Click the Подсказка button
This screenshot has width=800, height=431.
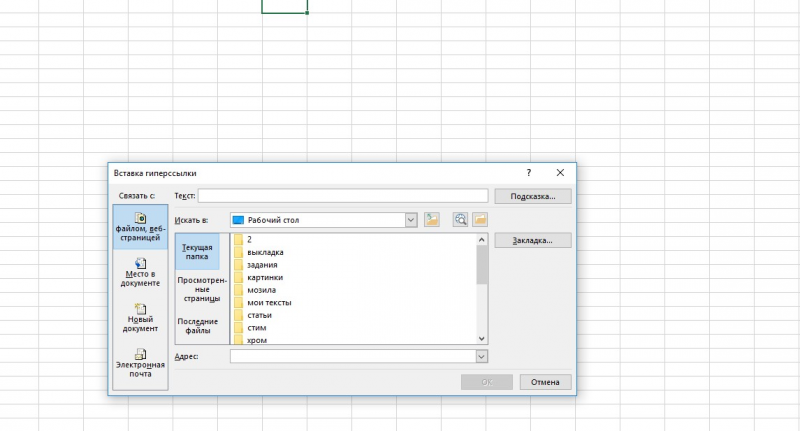point(533,196)
